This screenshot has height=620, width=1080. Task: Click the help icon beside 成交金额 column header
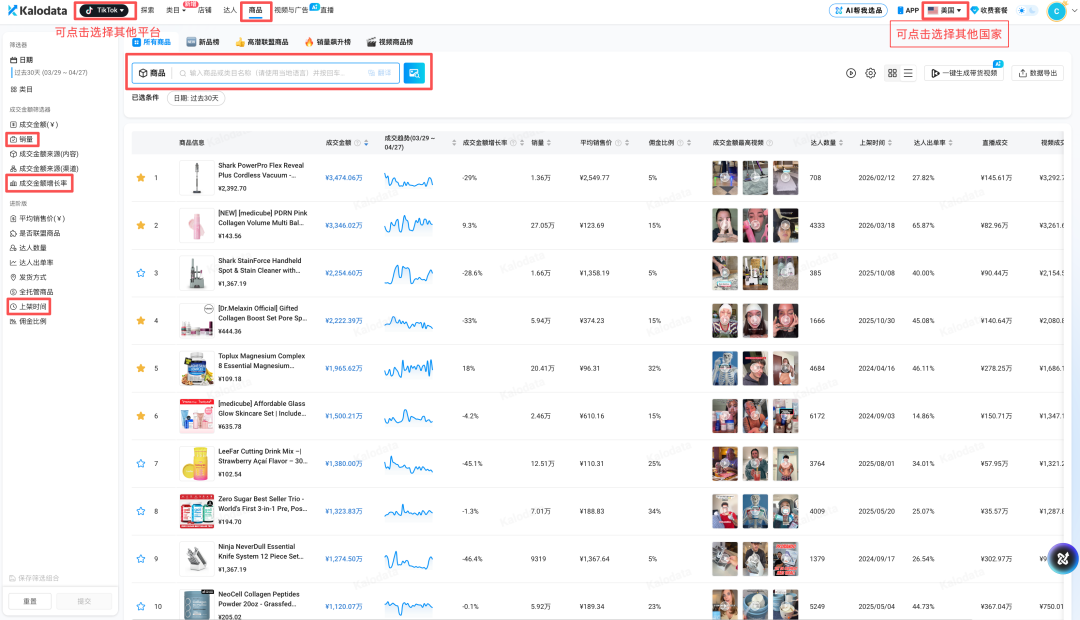point(357,143)
